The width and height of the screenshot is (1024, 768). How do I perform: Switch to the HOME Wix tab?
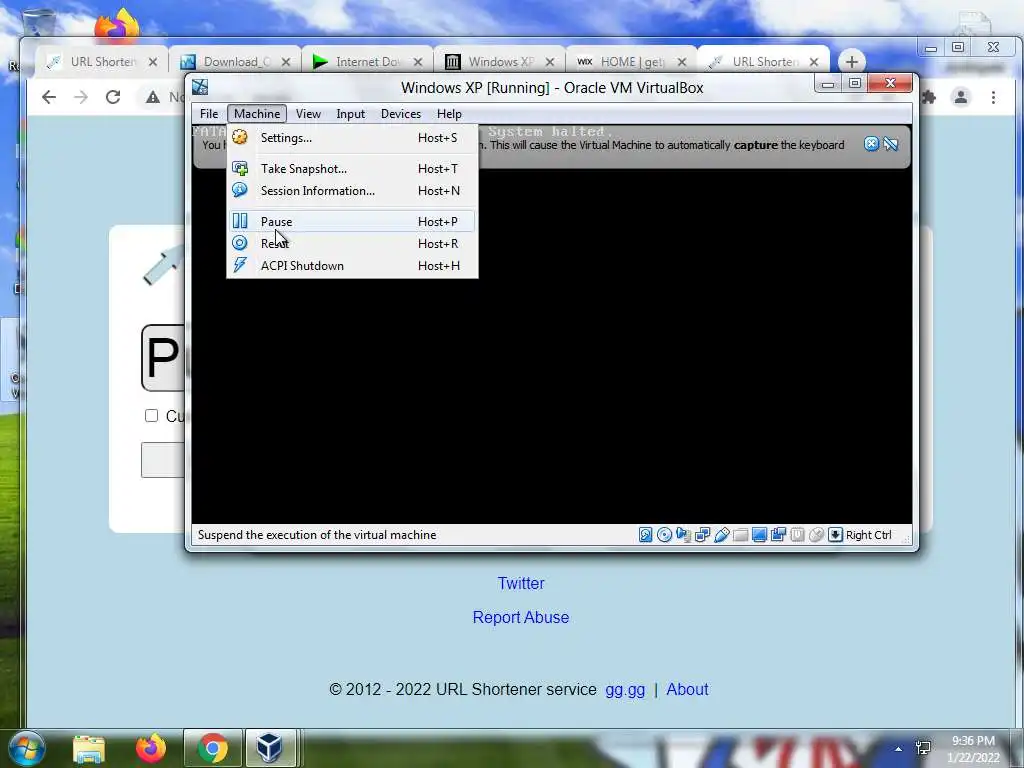[632, 62]
